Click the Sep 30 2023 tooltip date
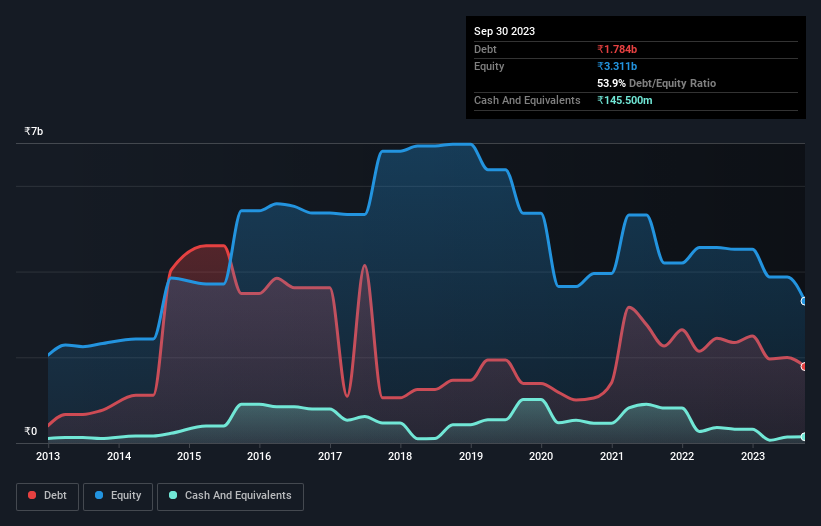The height and width of the screenshot is (526, 821). (504, 31)
